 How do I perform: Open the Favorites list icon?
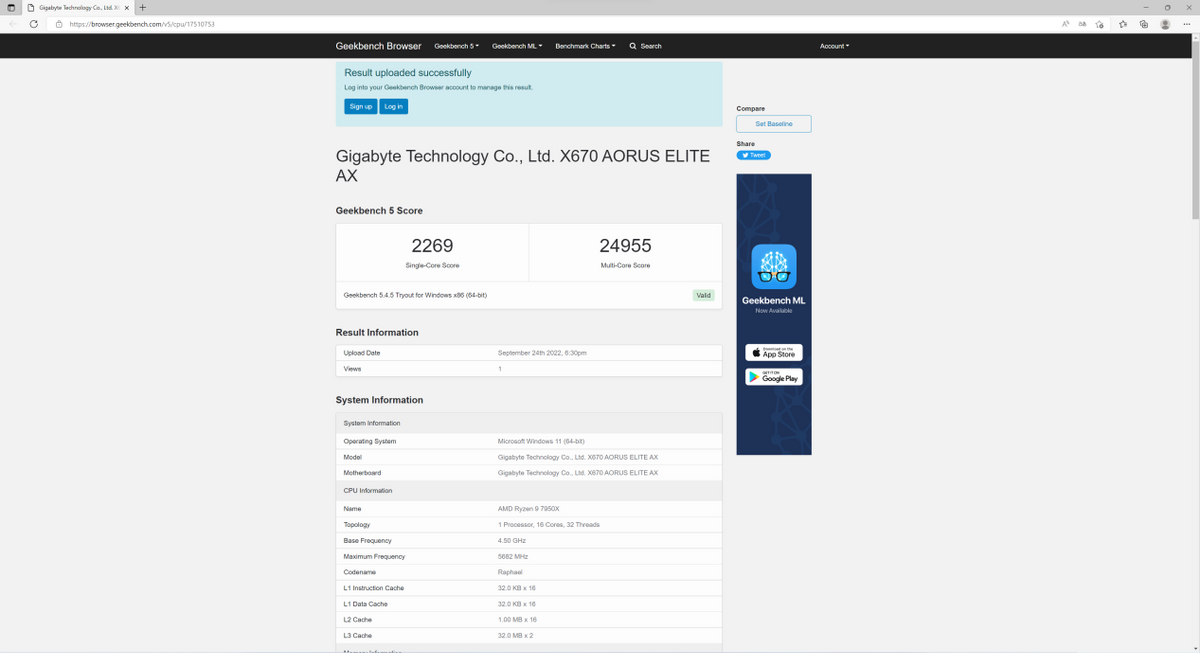click(1123, 24)
